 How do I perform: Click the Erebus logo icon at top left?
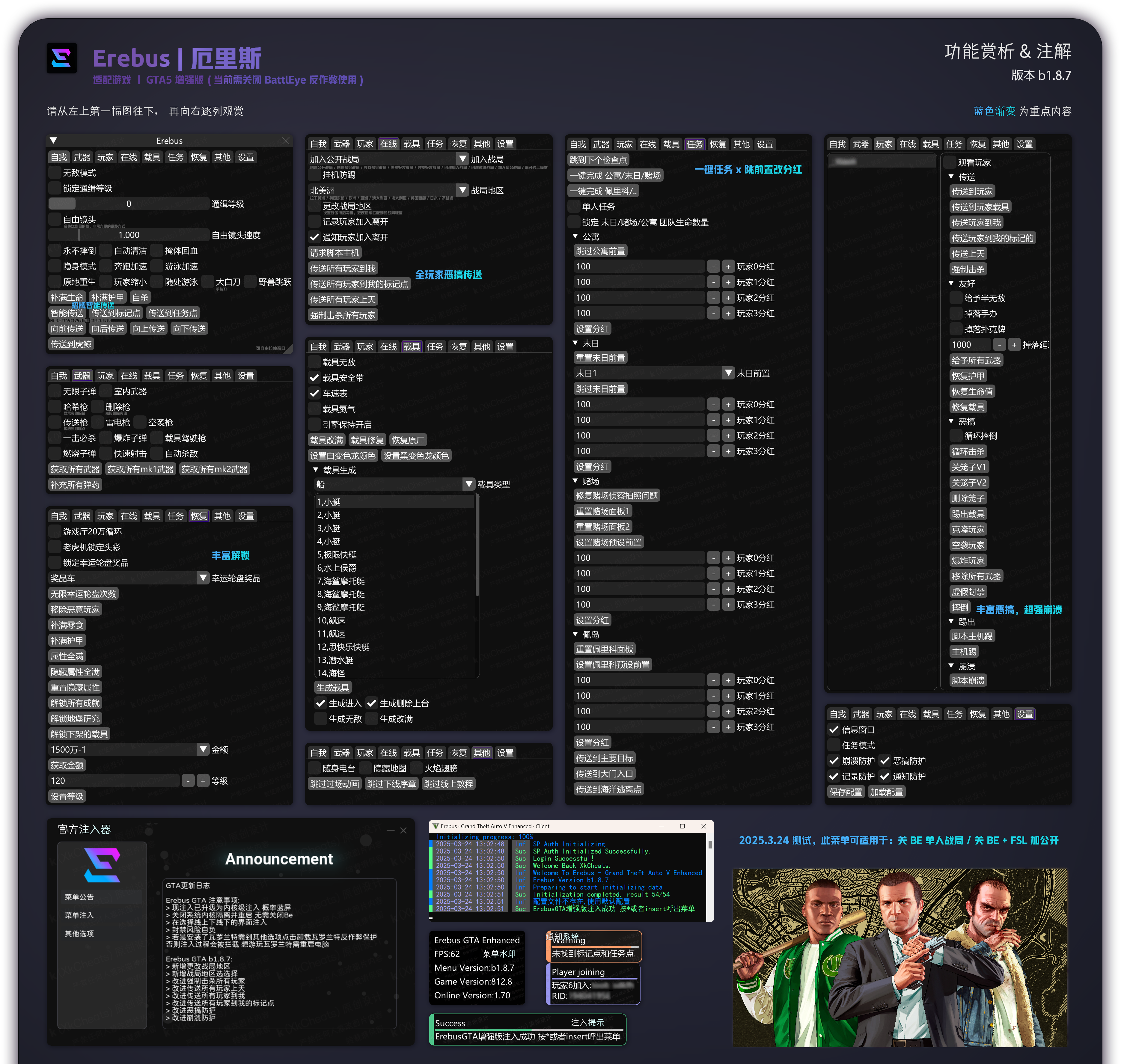(61, 58)
